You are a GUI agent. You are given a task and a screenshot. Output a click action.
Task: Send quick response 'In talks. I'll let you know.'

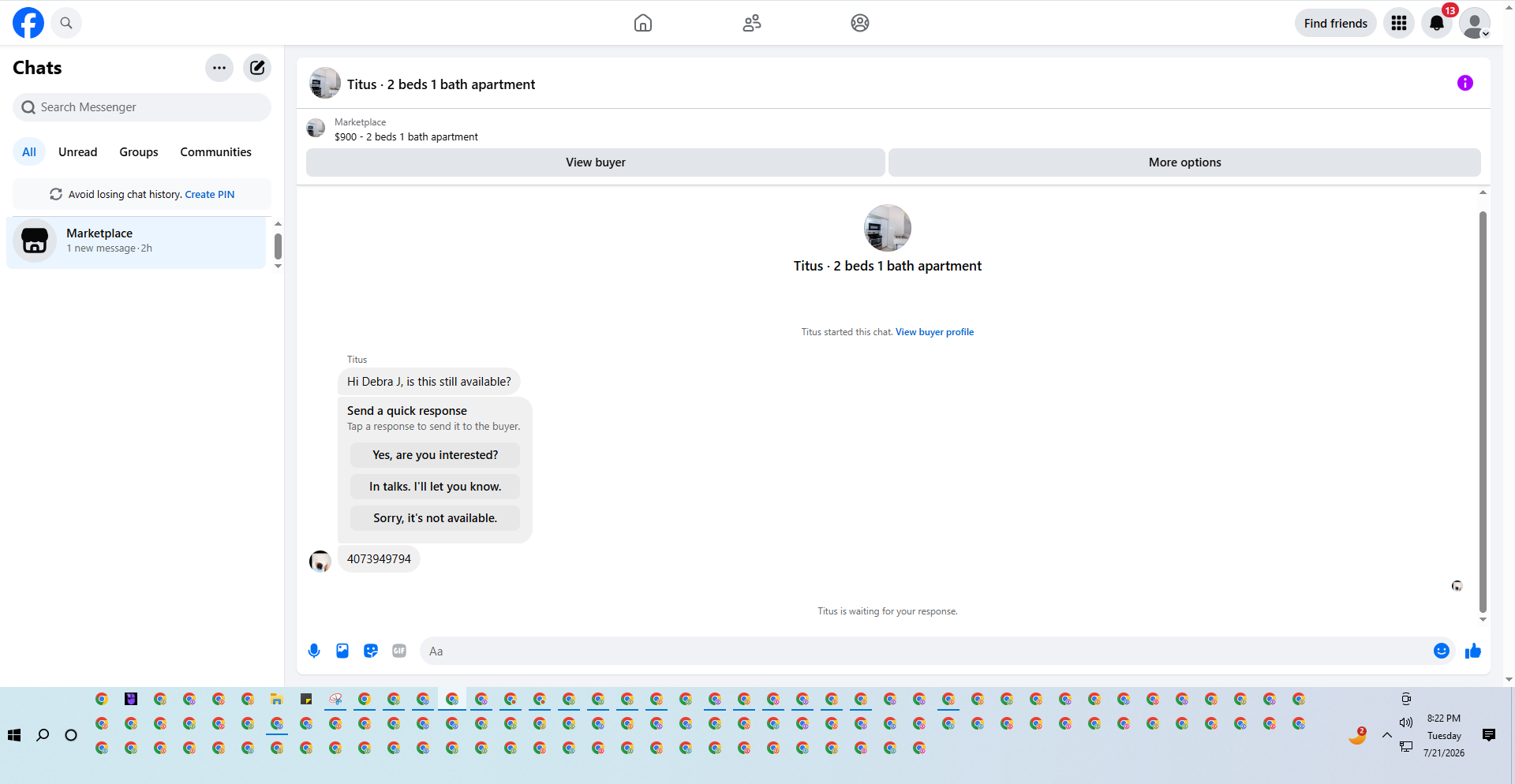pyautogui.click(x=436, y=487)
